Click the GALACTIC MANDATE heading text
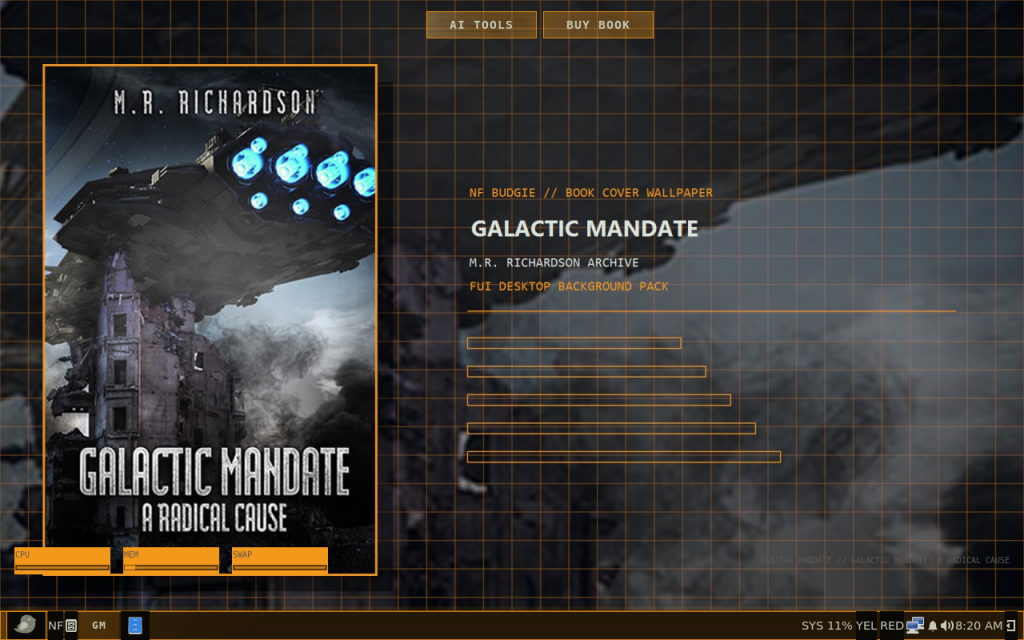Screen dimensions: 1024x640 coord(584,229)
